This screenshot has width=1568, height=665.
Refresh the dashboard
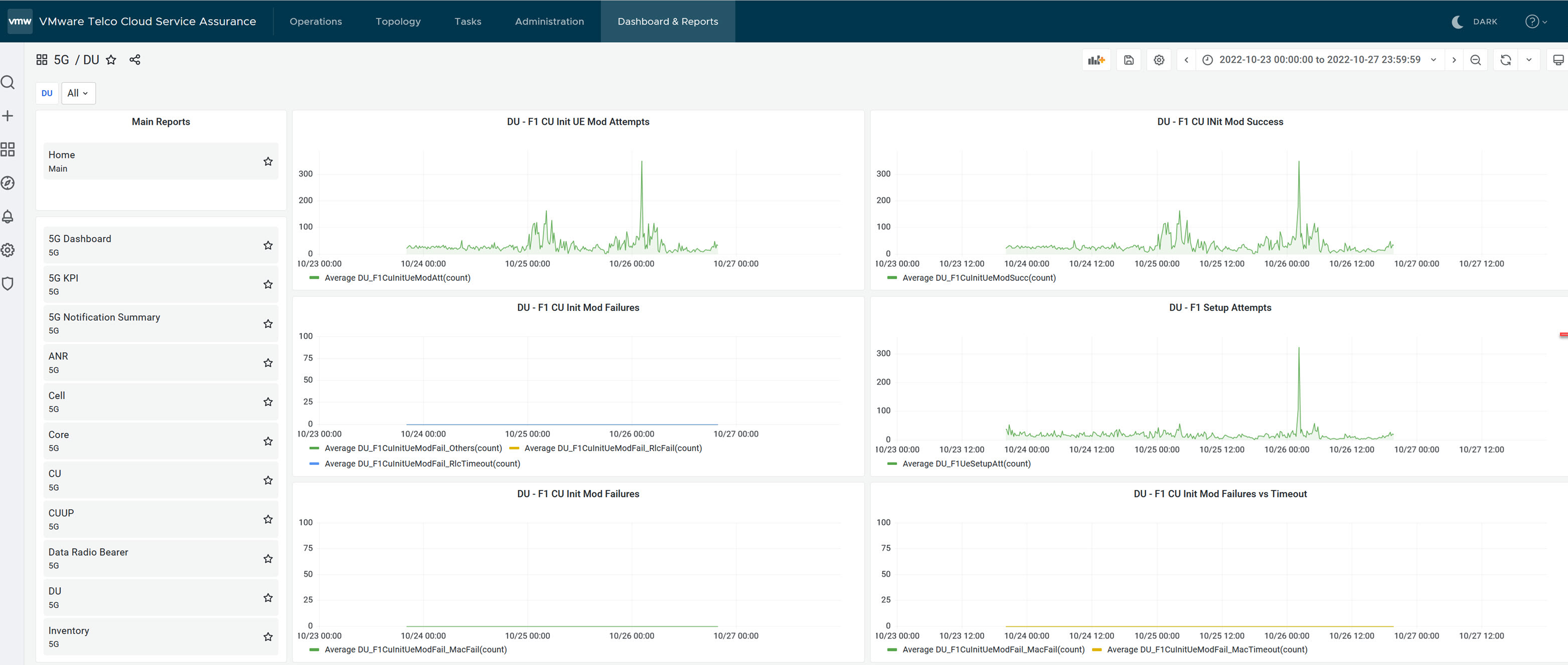click(1505, 60)
